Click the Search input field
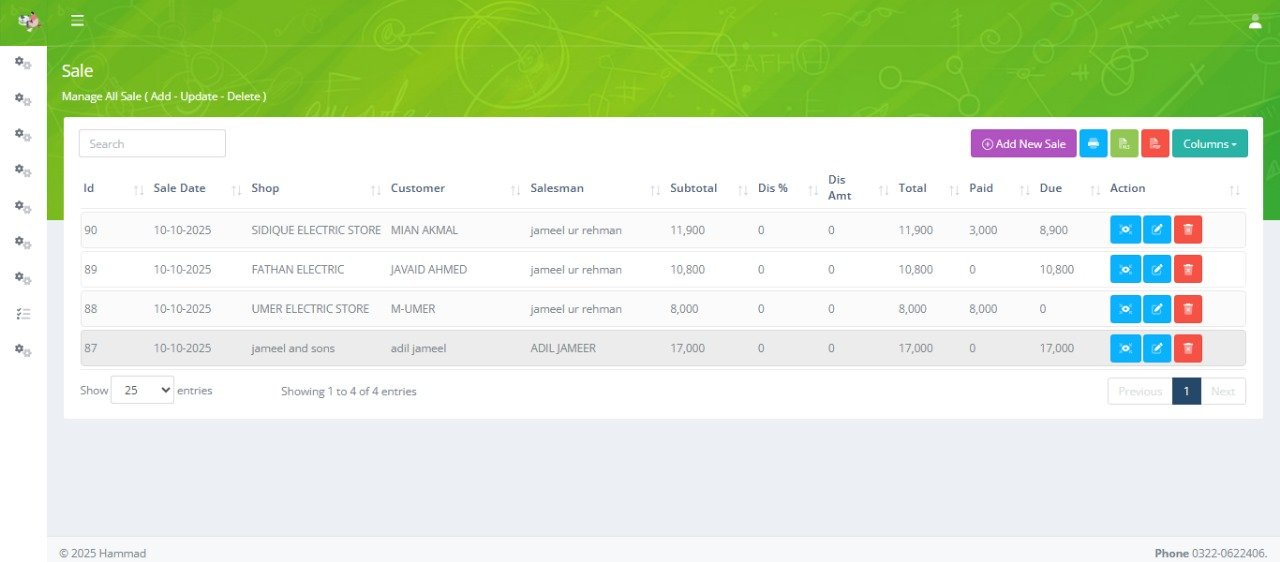 point(152,144)
